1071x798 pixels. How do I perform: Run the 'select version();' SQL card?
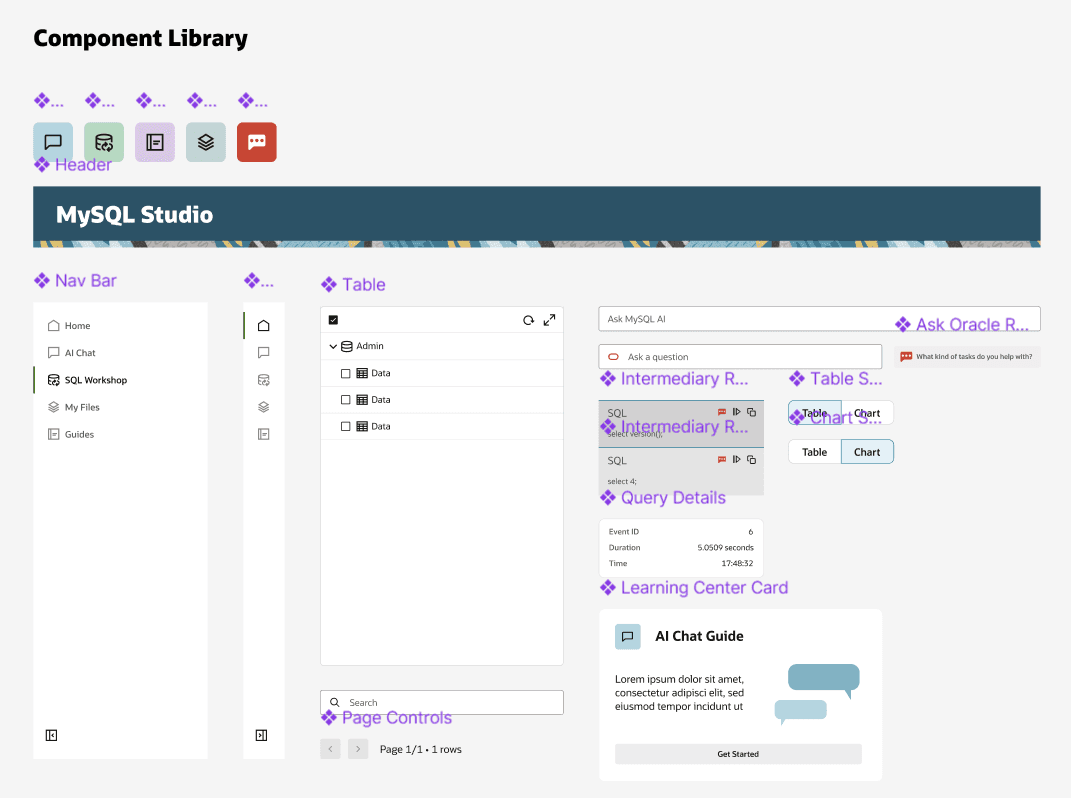[736, 412]
